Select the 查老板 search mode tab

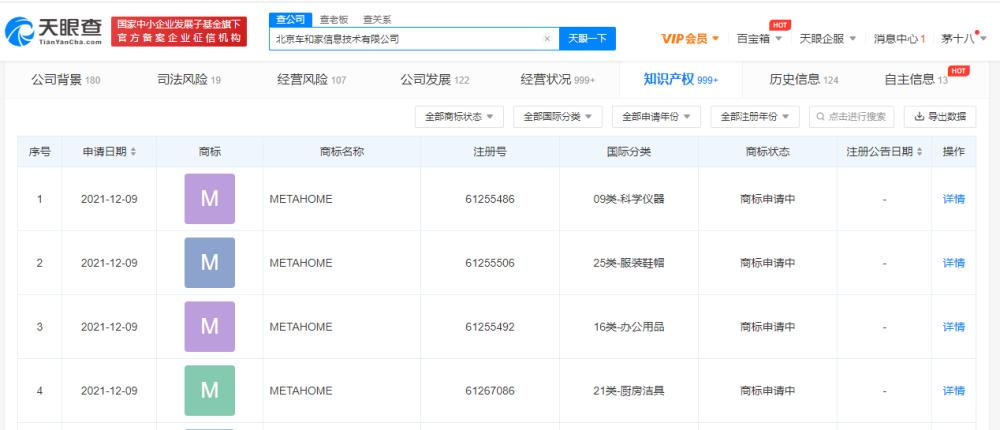[334, 20]
